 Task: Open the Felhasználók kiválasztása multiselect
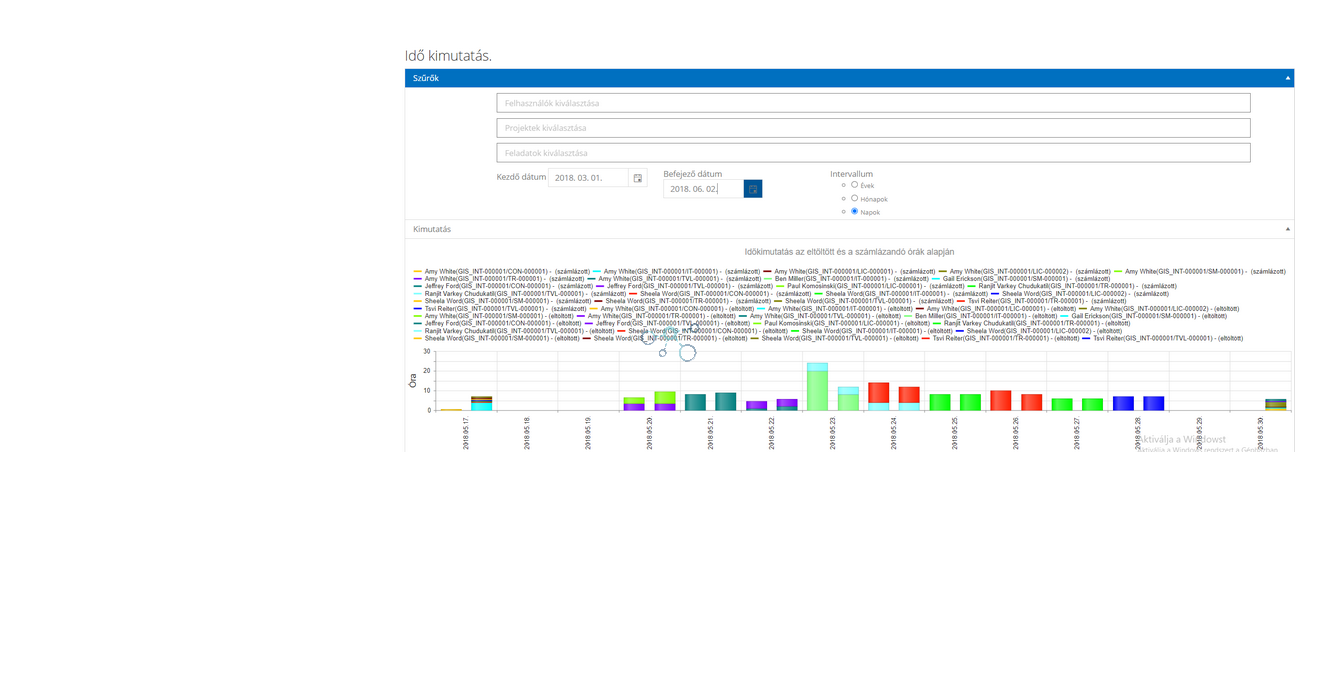click(x=872, y=103)
